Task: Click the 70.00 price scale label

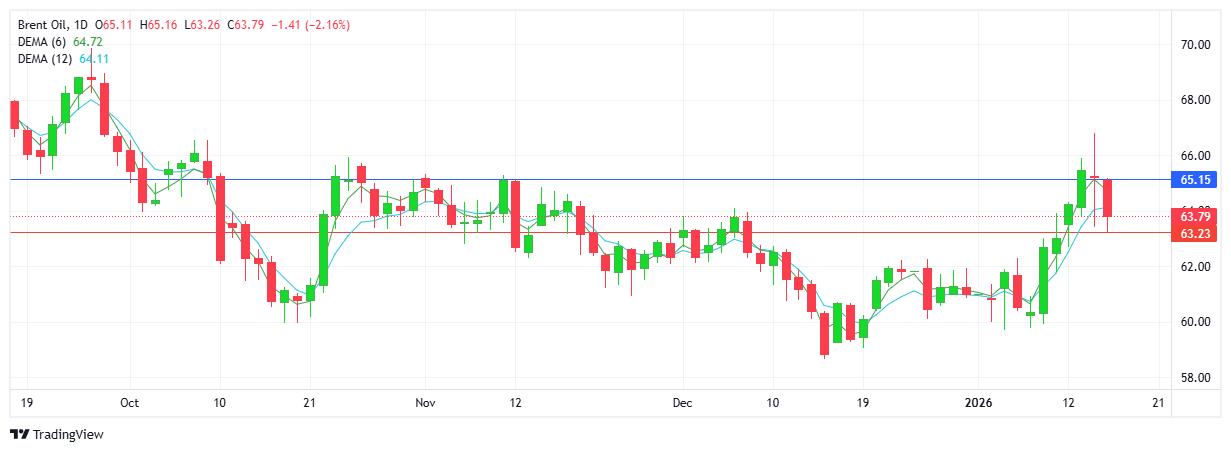Action: (x=1195, y=45)
